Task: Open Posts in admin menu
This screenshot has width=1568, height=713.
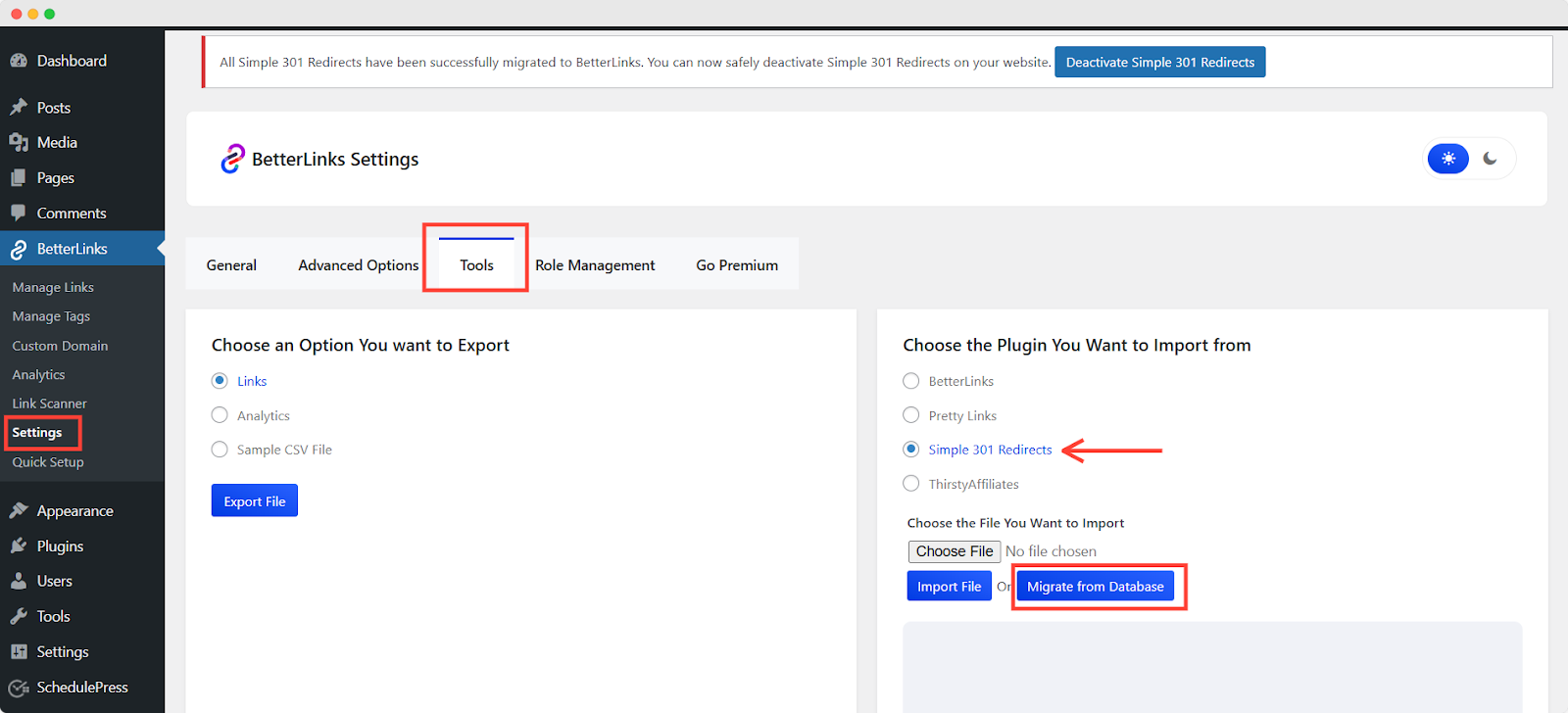Action: pyautogui.click(x=54, y=108)
